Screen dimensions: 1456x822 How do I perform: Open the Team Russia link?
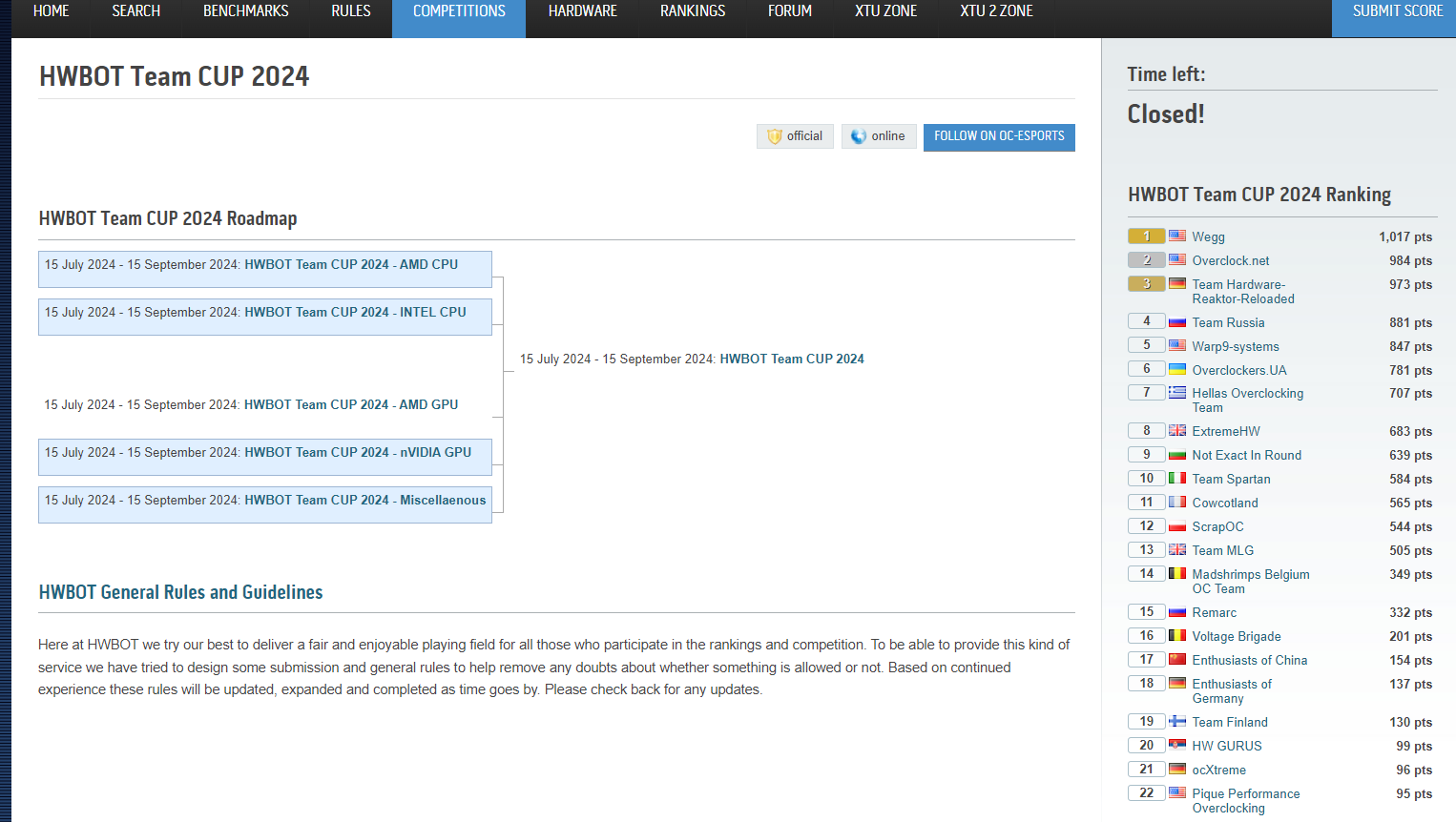1228,323
